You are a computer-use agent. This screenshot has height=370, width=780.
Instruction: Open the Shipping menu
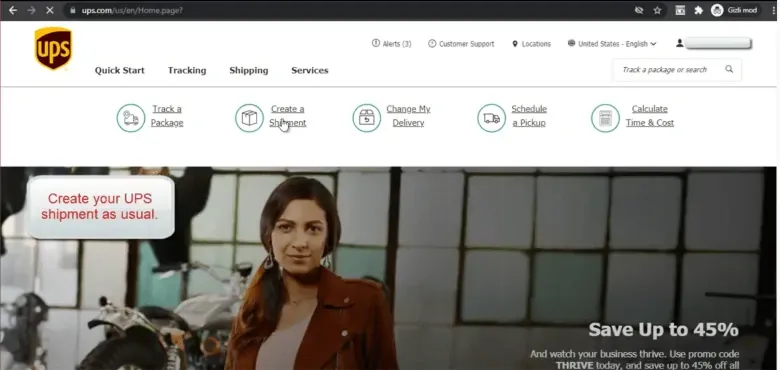coord(249,71)
